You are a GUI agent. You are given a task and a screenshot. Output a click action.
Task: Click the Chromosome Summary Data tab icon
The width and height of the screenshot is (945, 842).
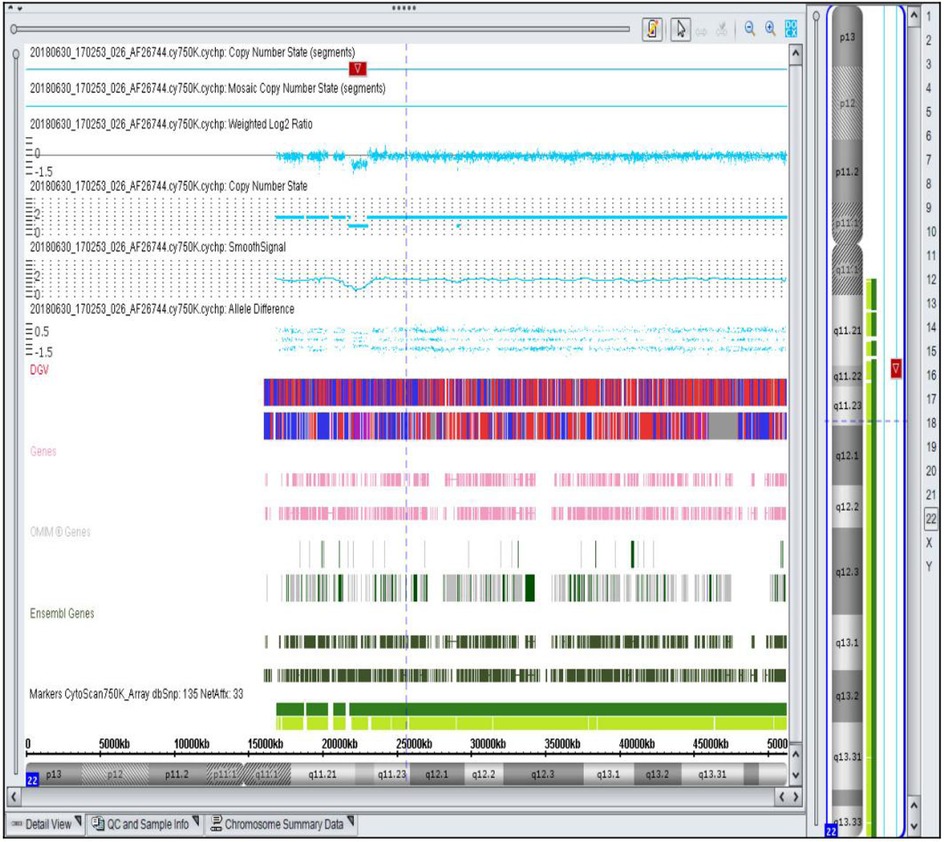tap(216, 823)
